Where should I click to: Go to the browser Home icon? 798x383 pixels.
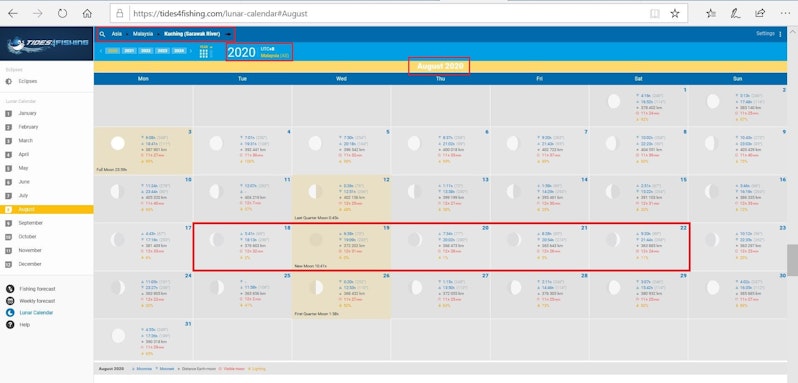[x=87, y=14]
